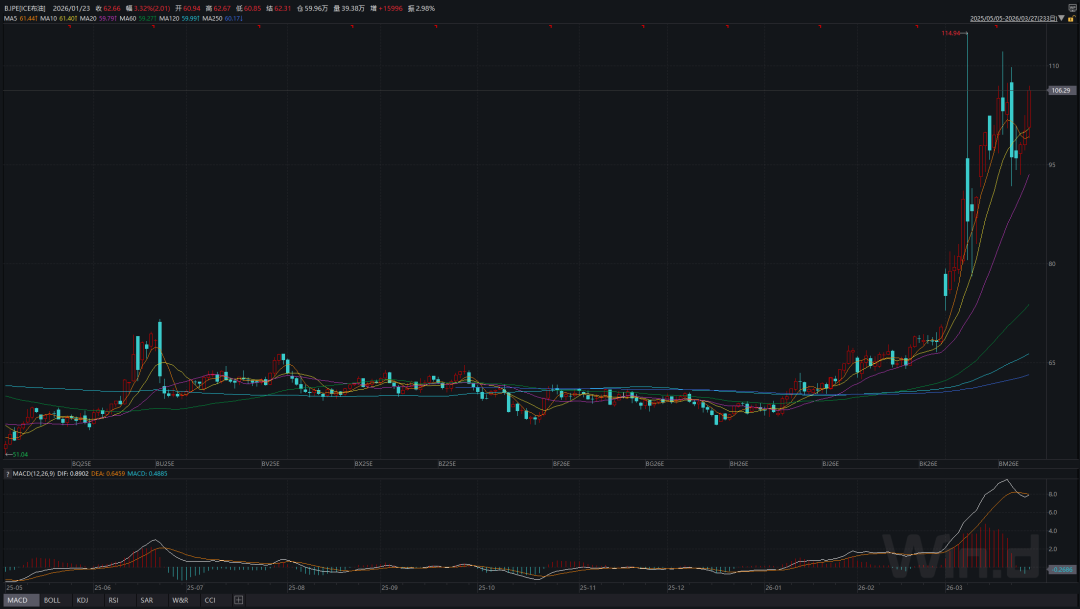This screenshot has height=609, width=1080.
Task: Click the MACD help question mark icon
Action: click(6, 473)
